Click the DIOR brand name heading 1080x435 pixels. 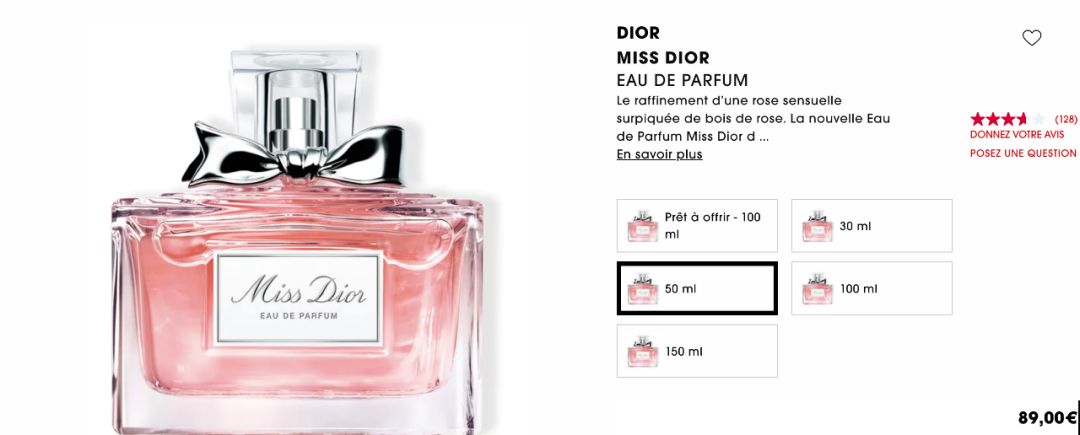pyautogui.click(x=638, y=33)
